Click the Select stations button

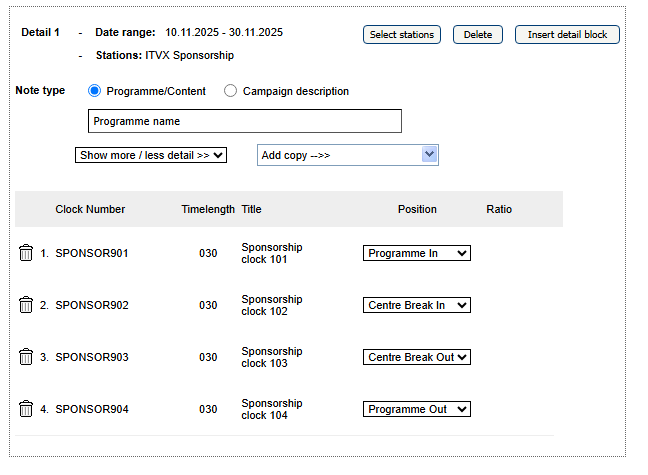pyautogui.click(x=402, y=35)
